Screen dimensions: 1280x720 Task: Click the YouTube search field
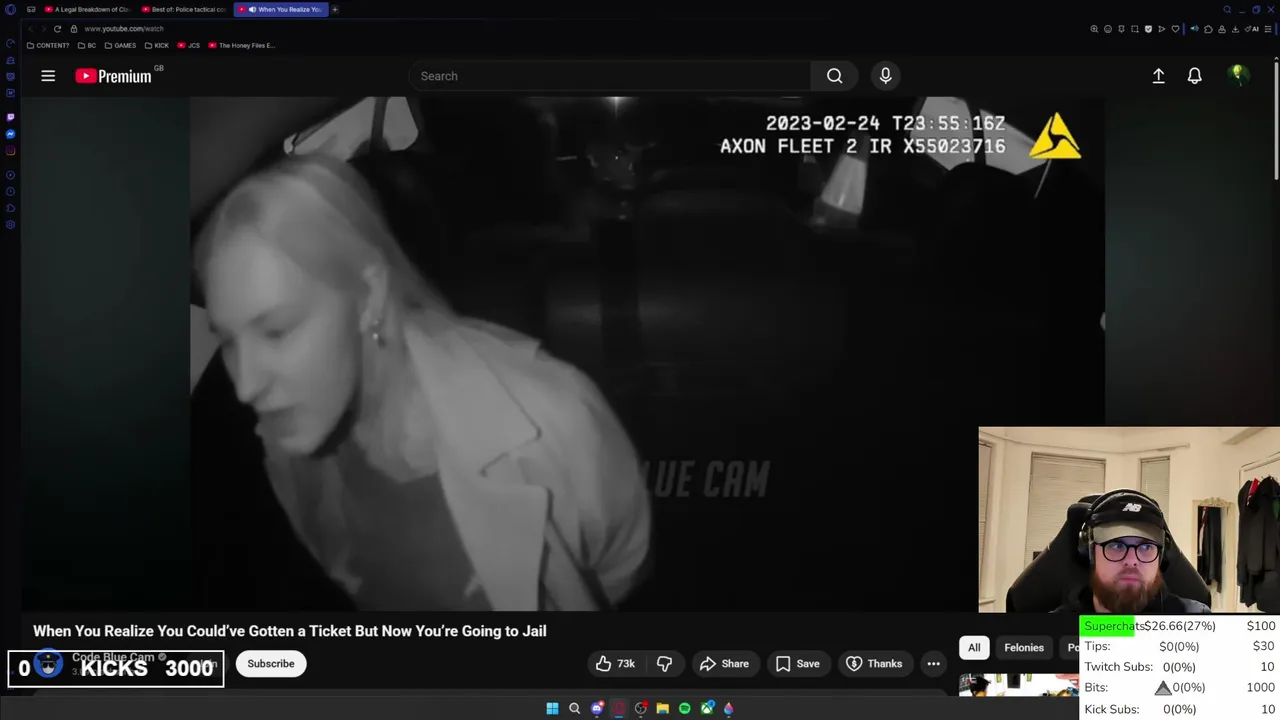click(x=610, y=76)
